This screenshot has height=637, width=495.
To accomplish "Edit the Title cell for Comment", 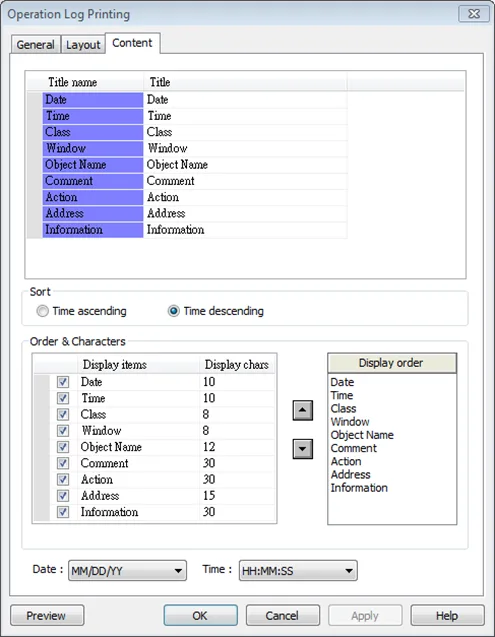I will [x=245, y=181].
